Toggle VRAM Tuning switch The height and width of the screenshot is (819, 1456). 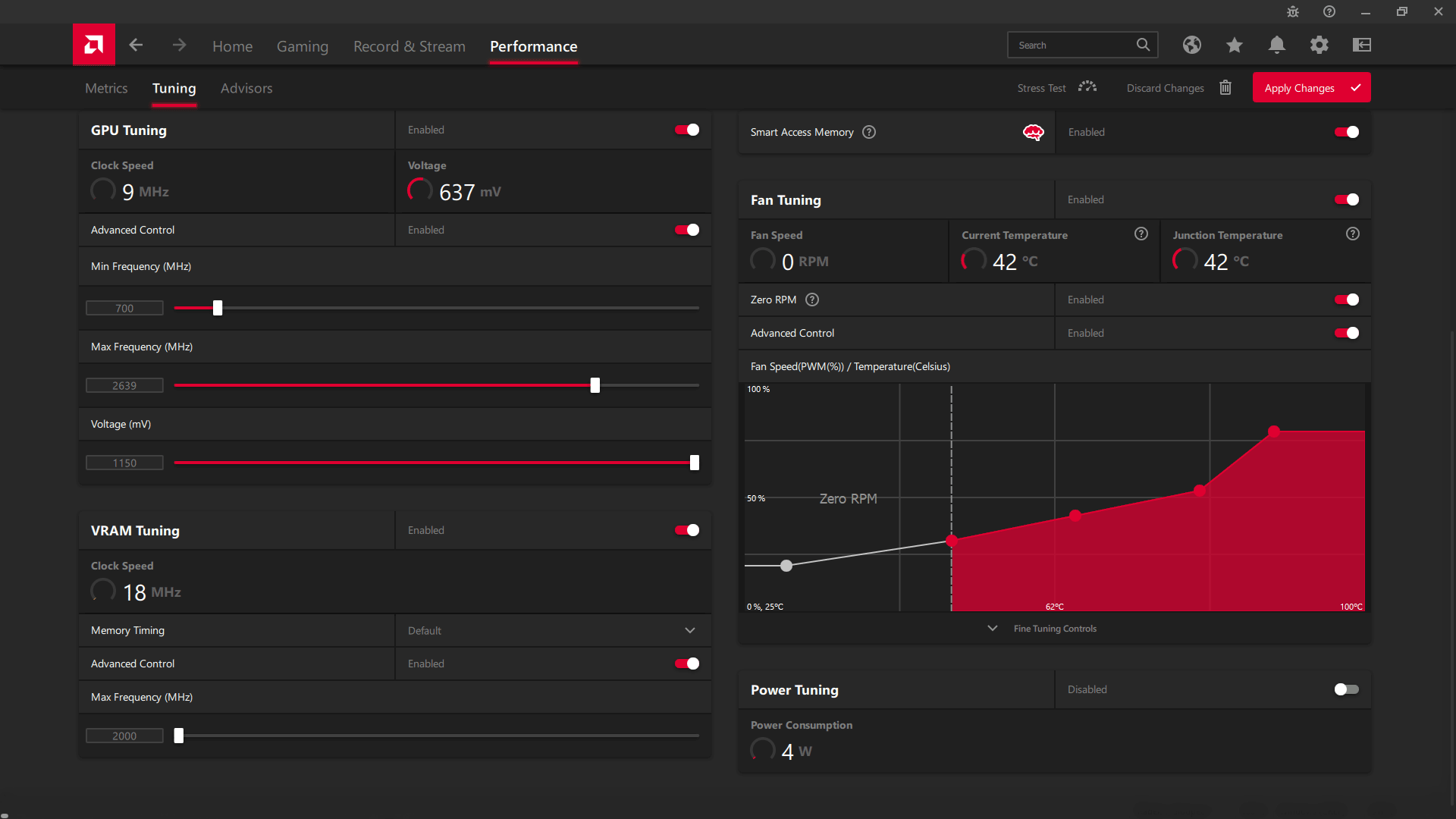pyautogui.click(x=687, y=530)
